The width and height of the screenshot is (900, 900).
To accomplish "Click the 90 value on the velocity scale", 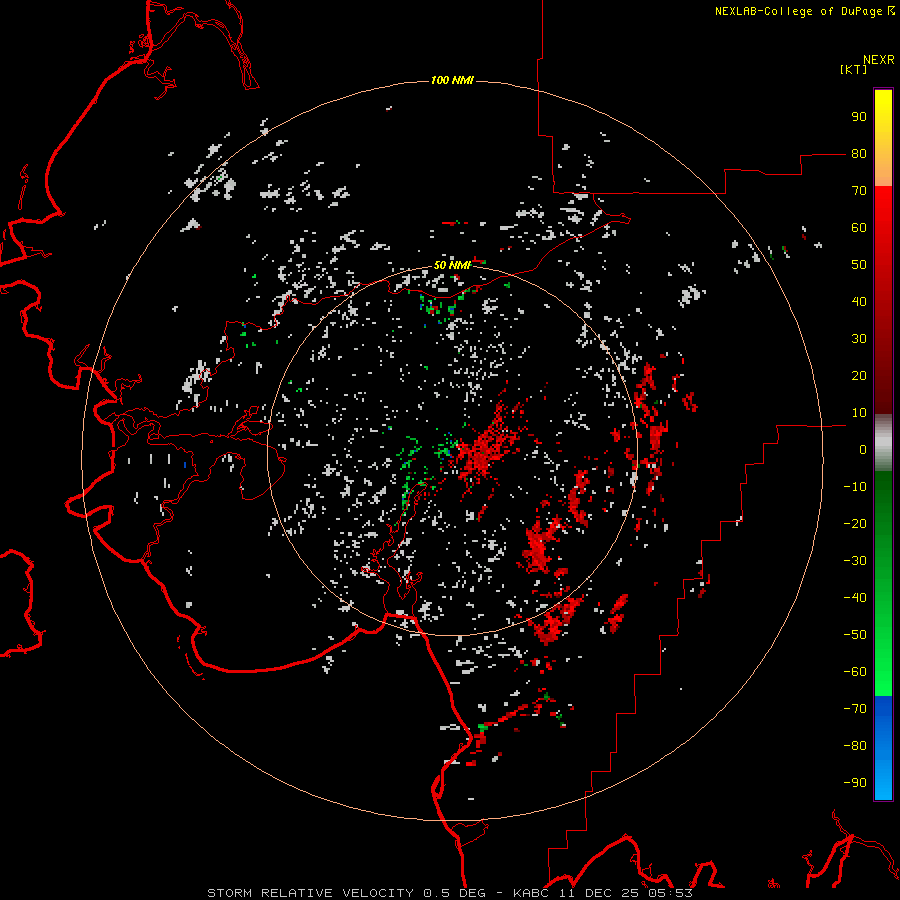I will [x=859, y=117].
